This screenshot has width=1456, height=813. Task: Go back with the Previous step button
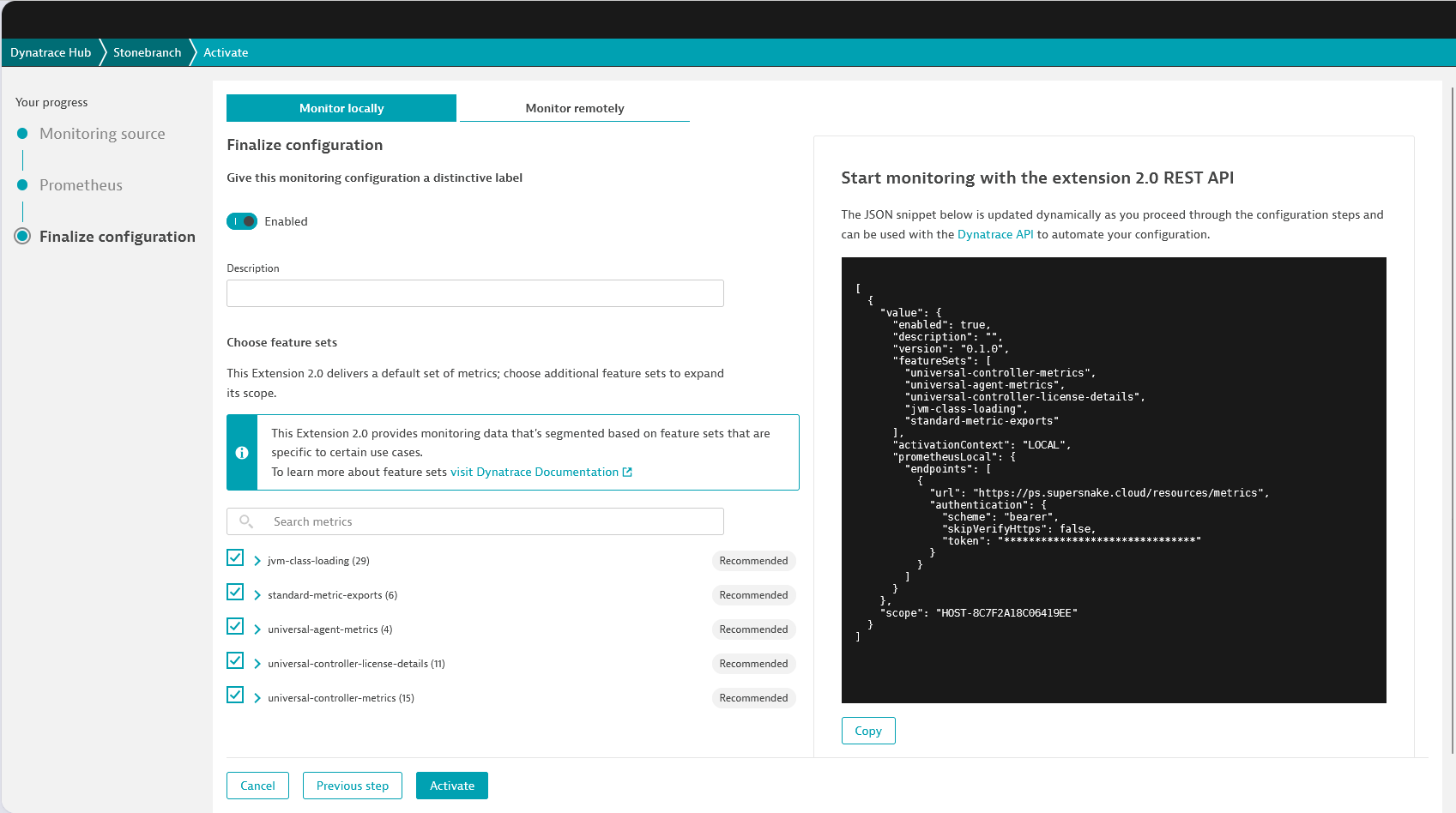pos(353,786)
